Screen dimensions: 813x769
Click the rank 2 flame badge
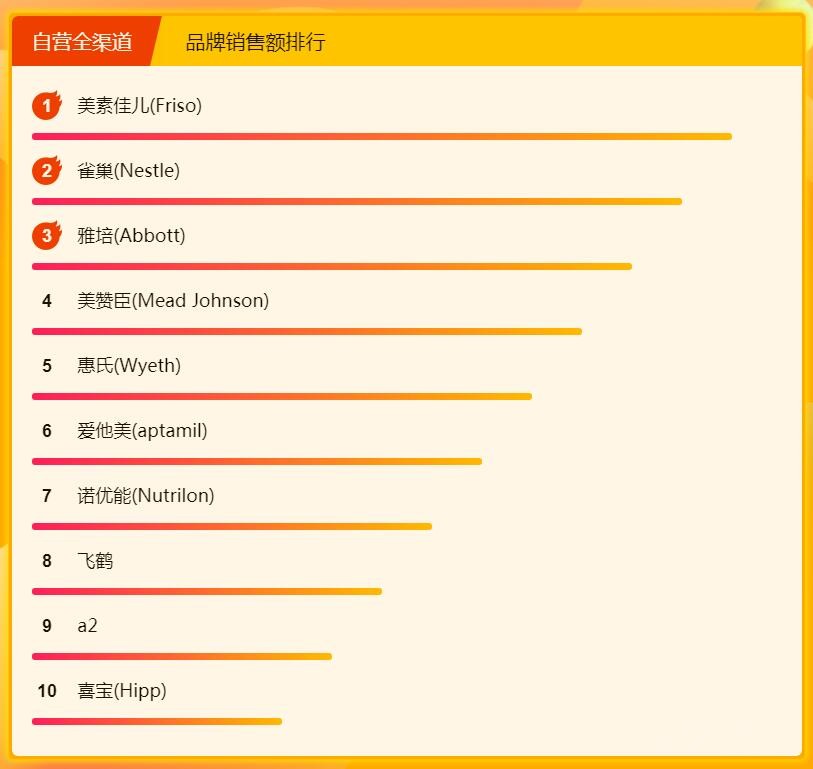pos(46,170)
